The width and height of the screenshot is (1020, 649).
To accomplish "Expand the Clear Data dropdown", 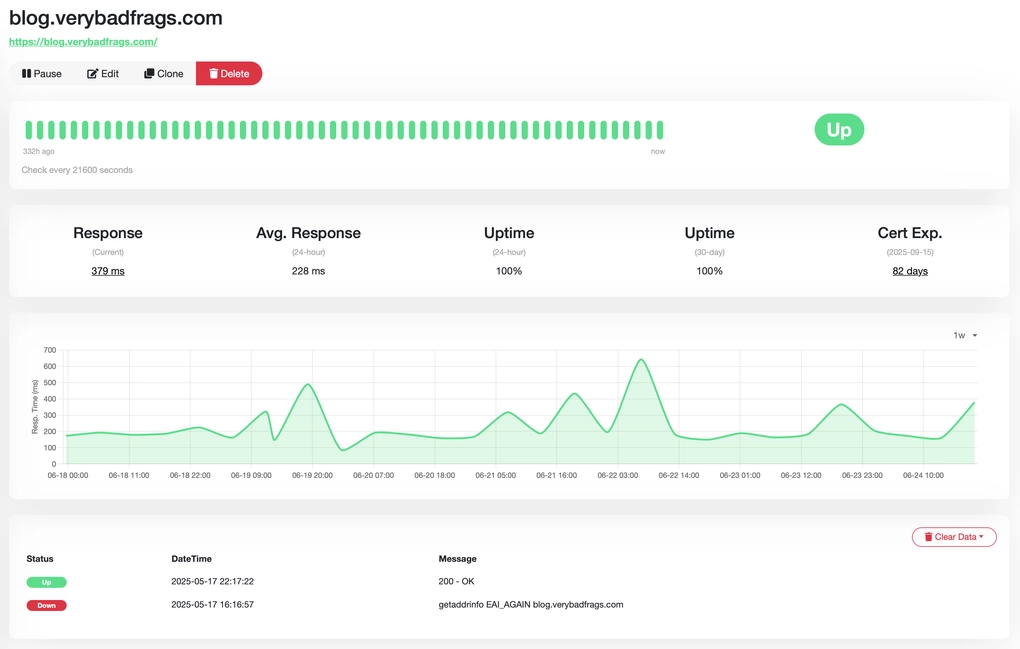I will click(953, 537).
